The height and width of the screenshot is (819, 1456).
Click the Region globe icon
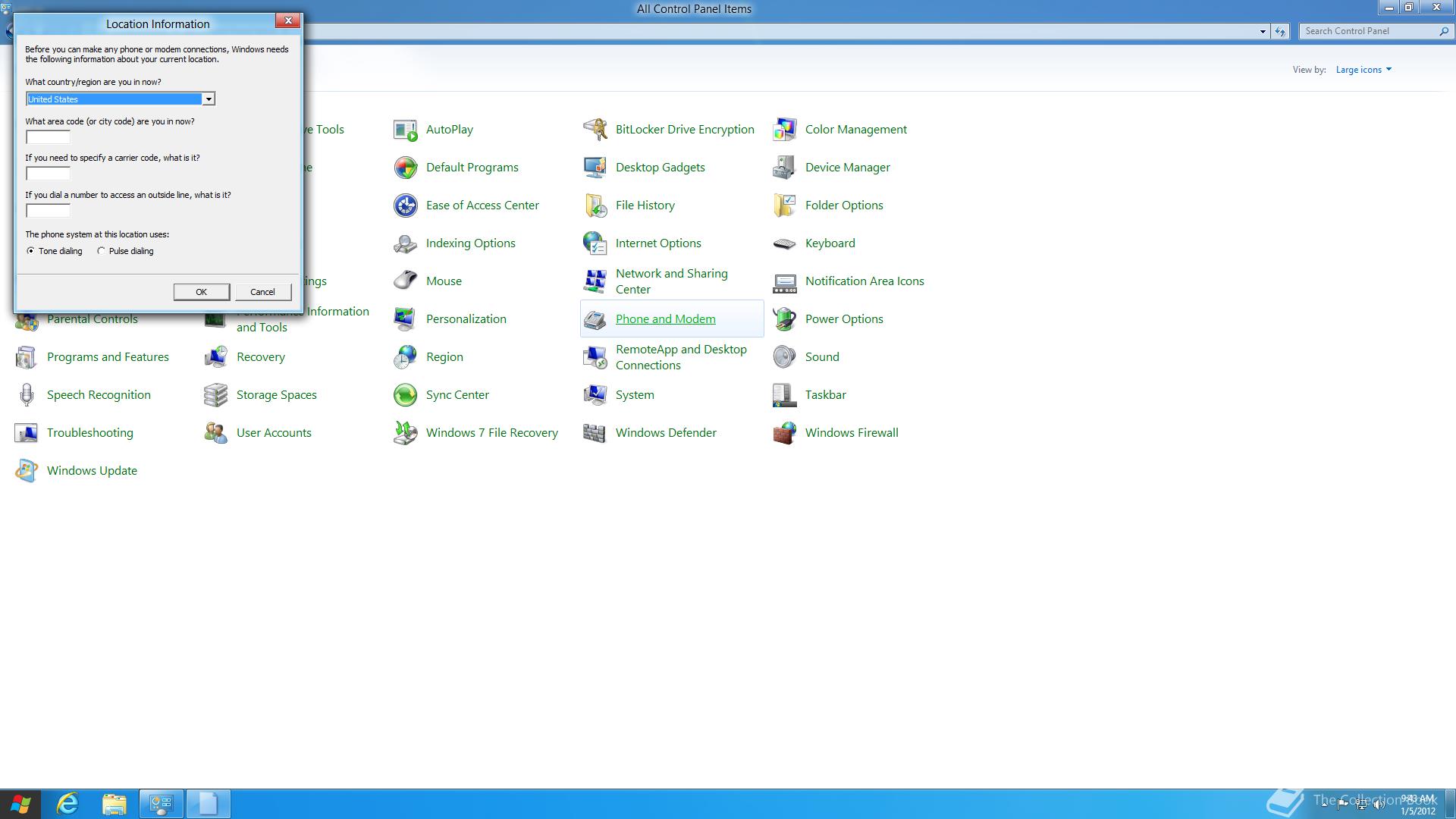[406, 357]
